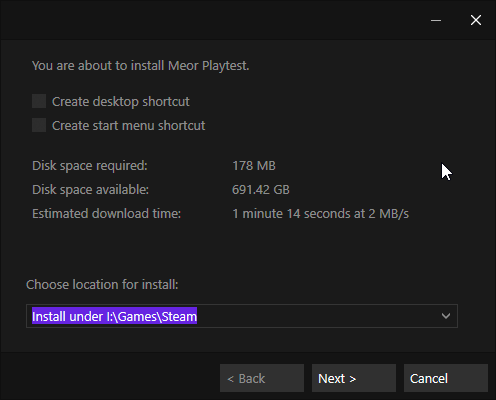Open the install location combo box
Screen dimensions: 496x400
pyautogui.click(x=242, y=316)
